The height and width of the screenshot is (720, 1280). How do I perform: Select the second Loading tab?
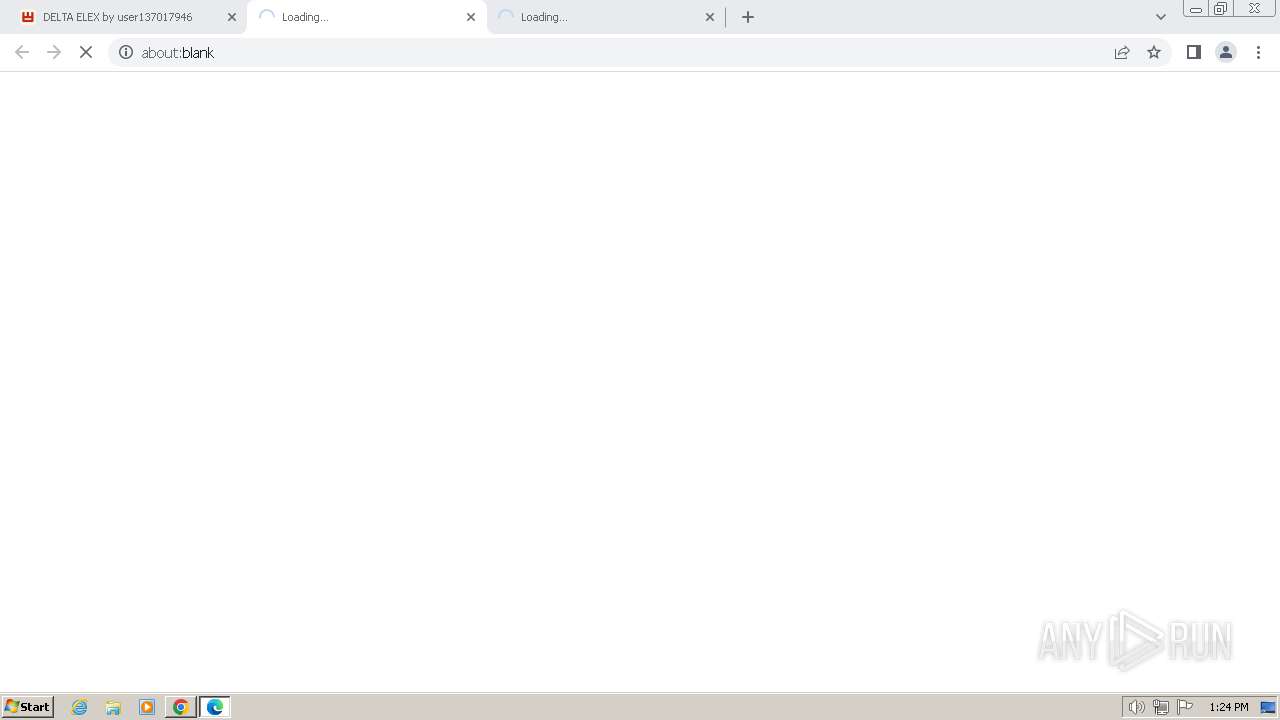click(x=366, y=17)
